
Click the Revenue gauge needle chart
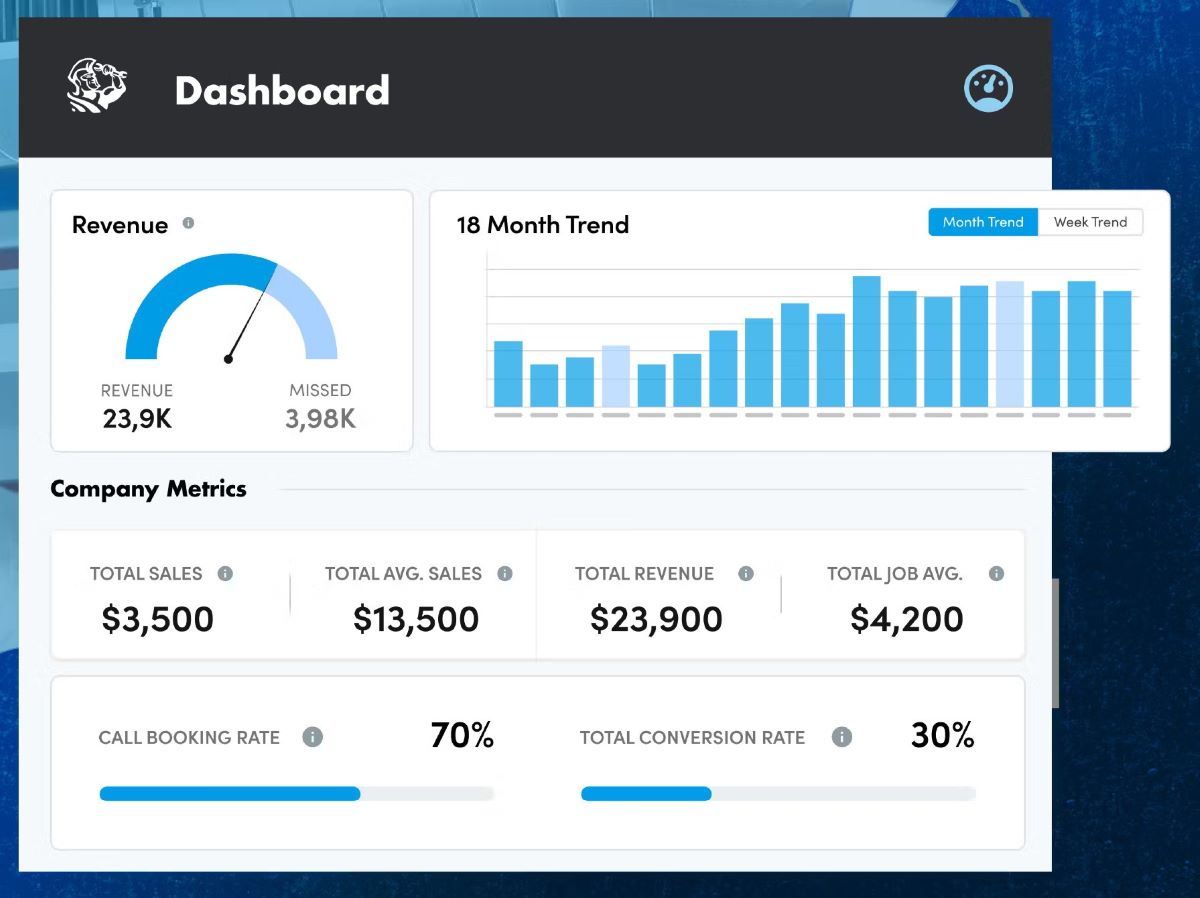[231, 310]
